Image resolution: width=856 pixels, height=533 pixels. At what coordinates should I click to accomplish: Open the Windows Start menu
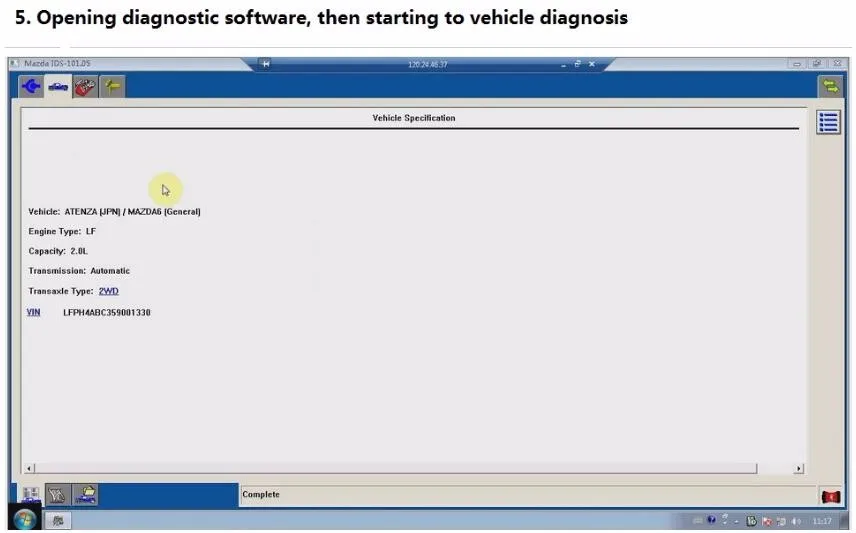pos(24,519)
